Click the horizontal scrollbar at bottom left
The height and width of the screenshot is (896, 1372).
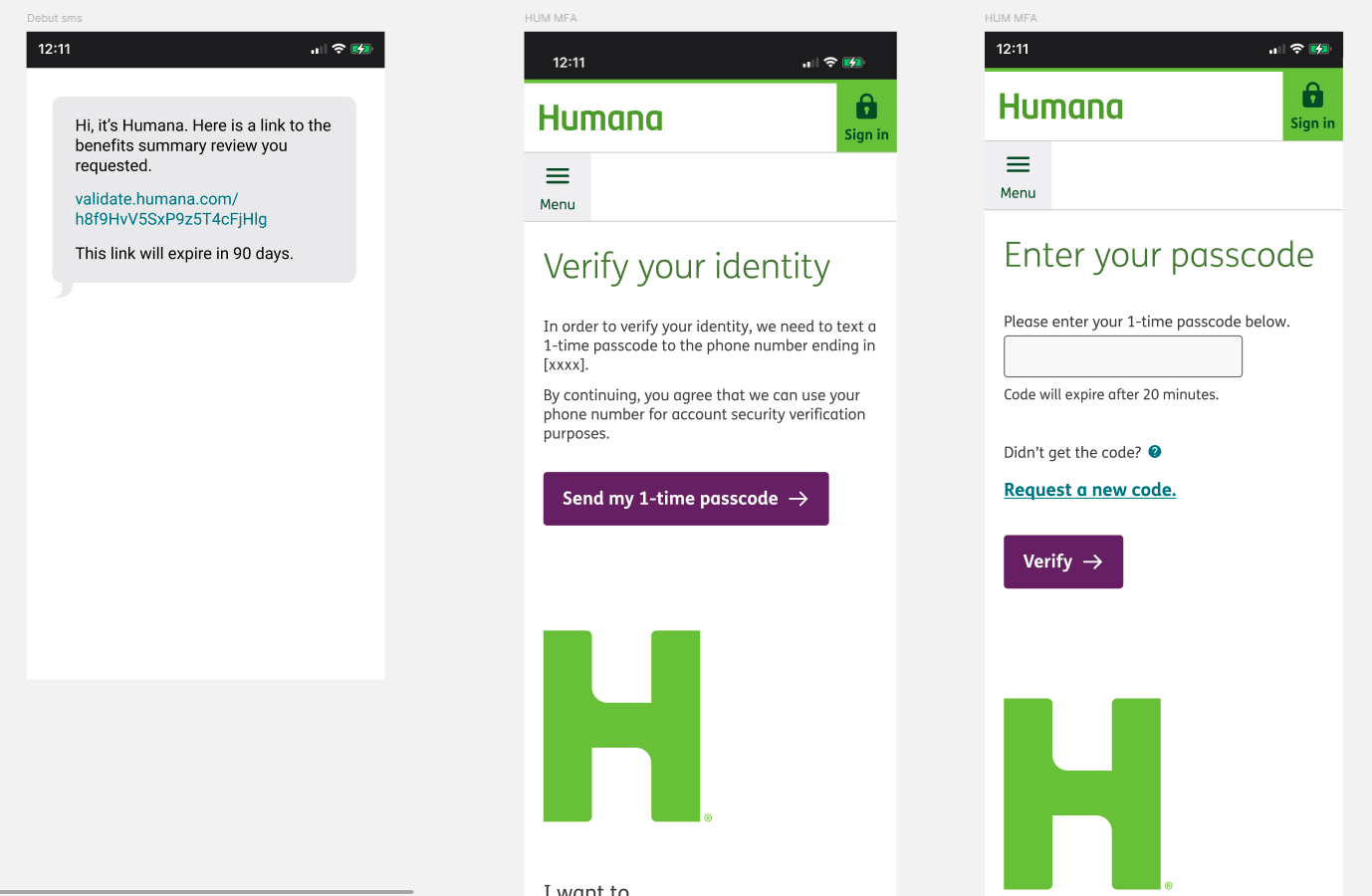coord(206,892)
